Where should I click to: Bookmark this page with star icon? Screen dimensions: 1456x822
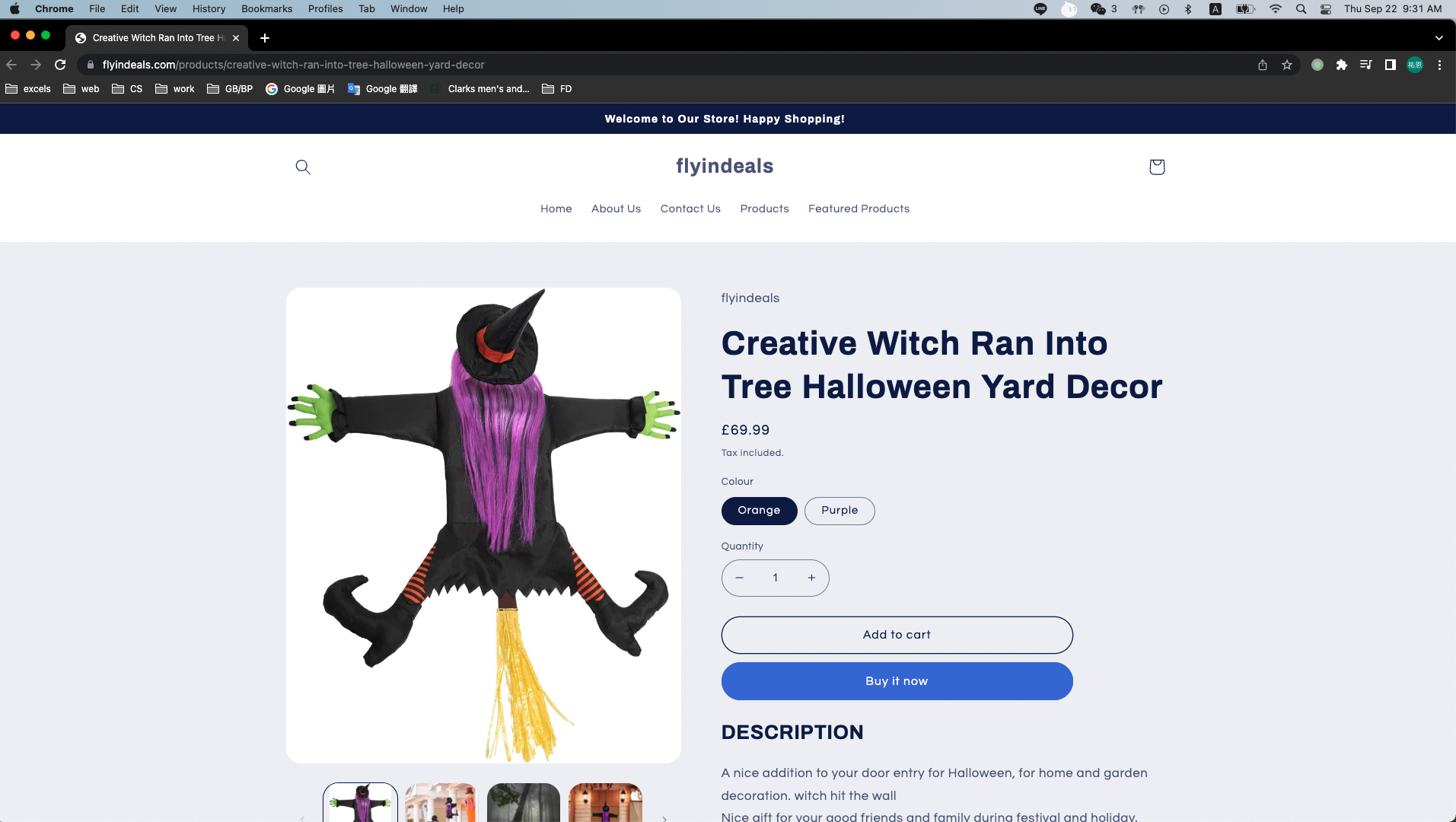click(x=1287, y=65)
